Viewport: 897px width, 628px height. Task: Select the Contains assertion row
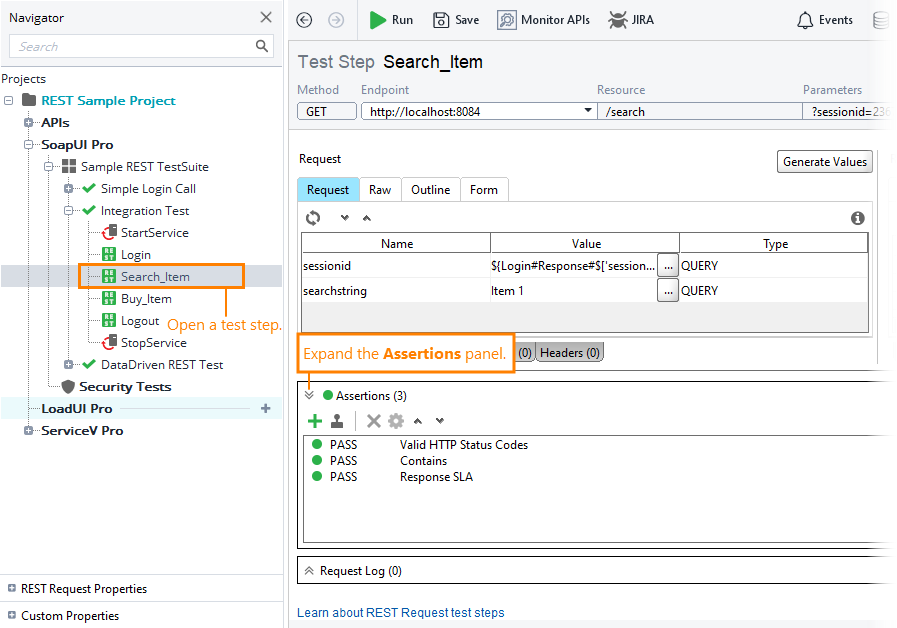point(423,460)
